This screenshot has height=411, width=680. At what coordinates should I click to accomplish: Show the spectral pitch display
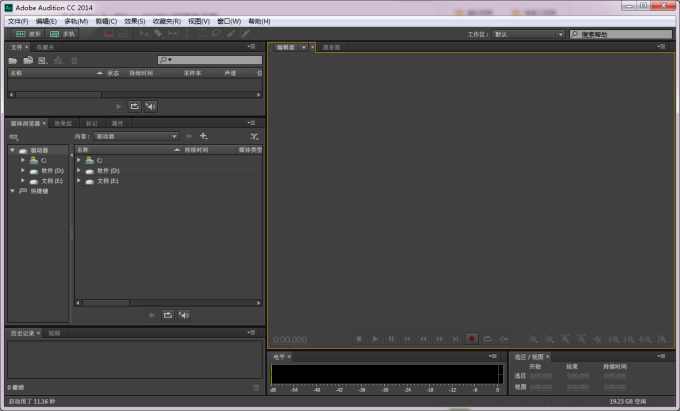[123, 33]
